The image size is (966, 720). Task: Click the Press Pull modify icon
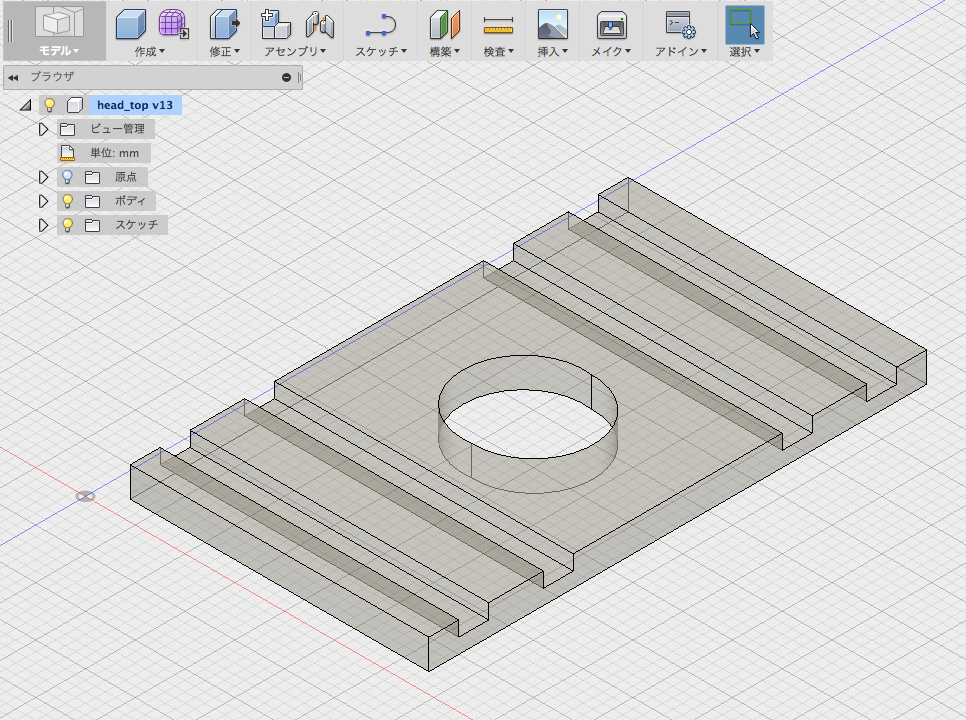pos(224,25)
